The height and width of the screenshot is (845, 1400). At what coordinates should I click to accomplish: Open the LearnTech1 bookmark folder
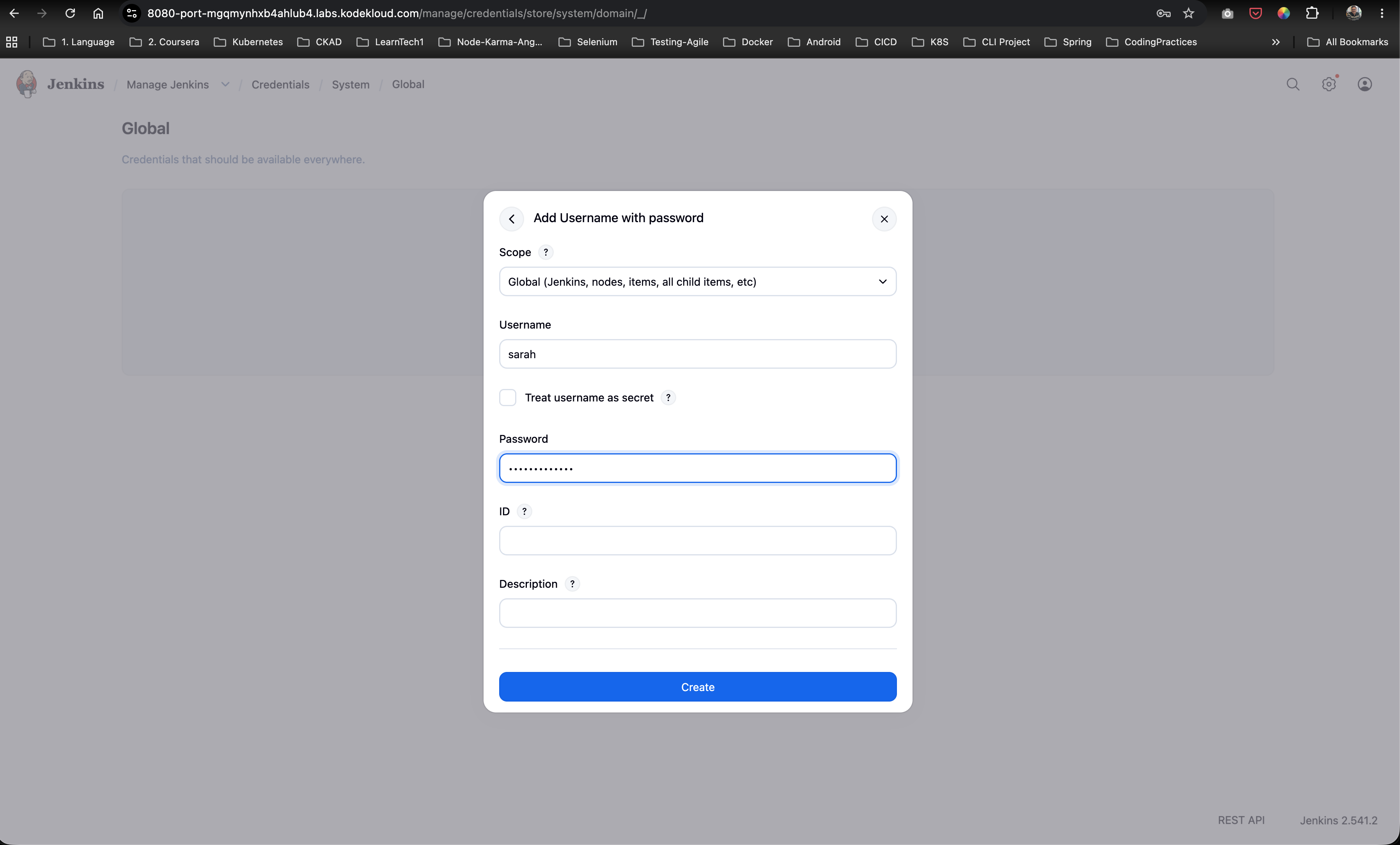pos(390,42)
